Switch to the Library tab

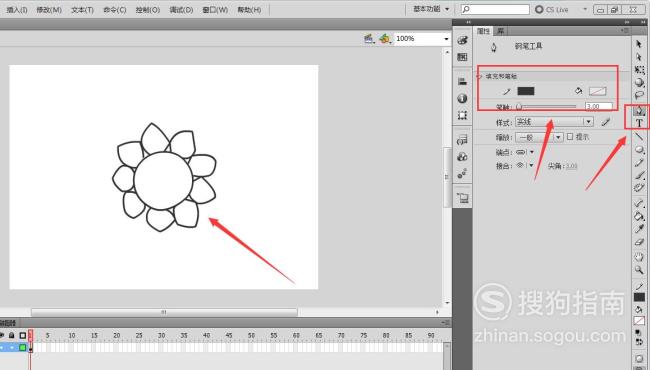coord(501,31)
